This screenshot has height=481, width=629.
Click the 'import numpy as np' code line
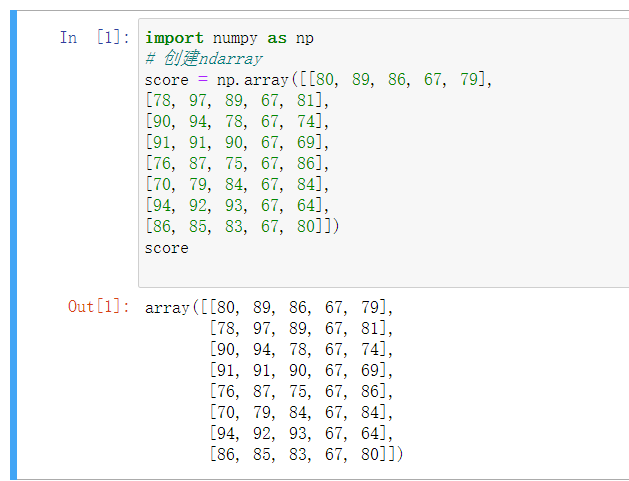coord(229,38)
